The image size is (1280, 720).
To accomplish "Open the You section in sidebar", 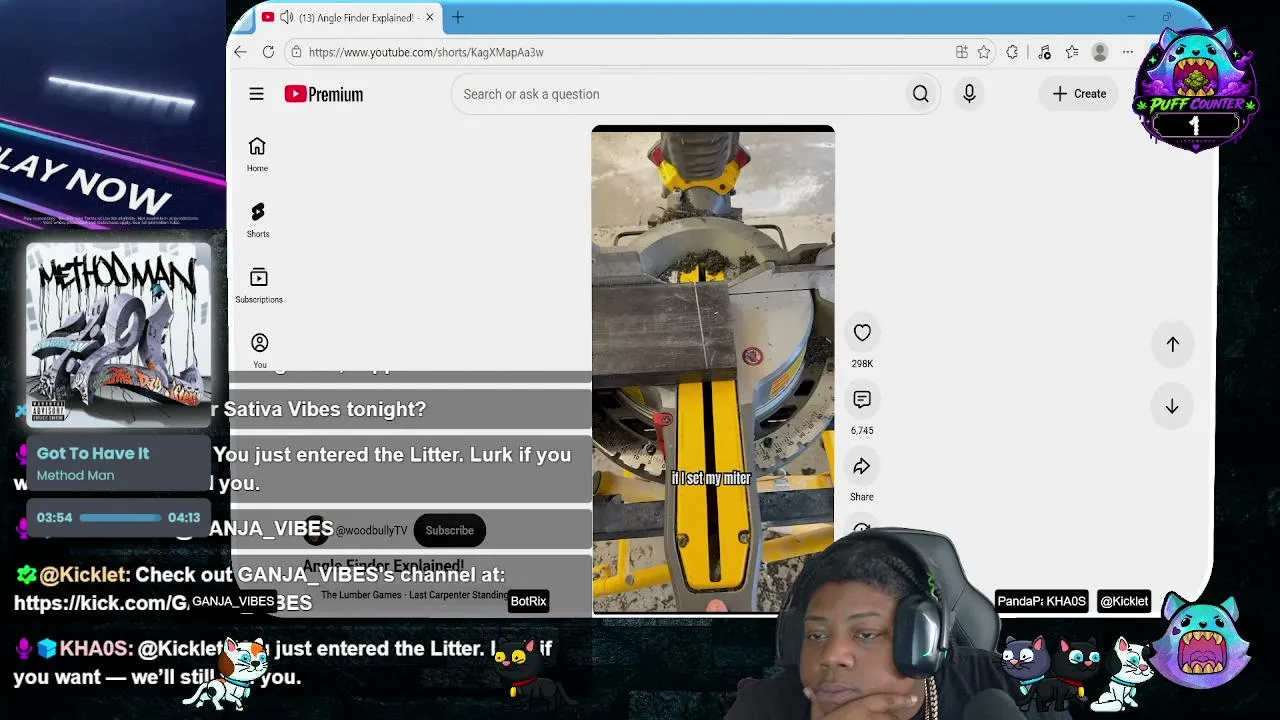I will pos(259,350).
